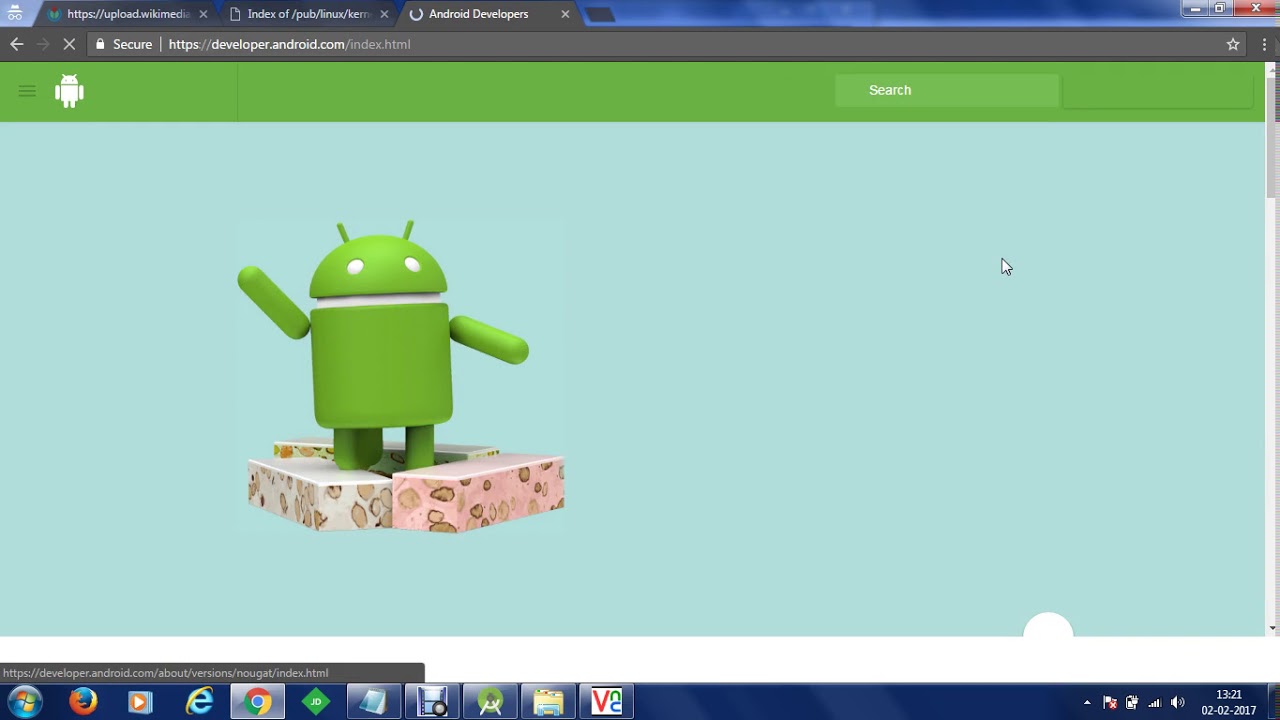Open a new browser tab
The image size is (1280, 720).
[x=599, y=15]
